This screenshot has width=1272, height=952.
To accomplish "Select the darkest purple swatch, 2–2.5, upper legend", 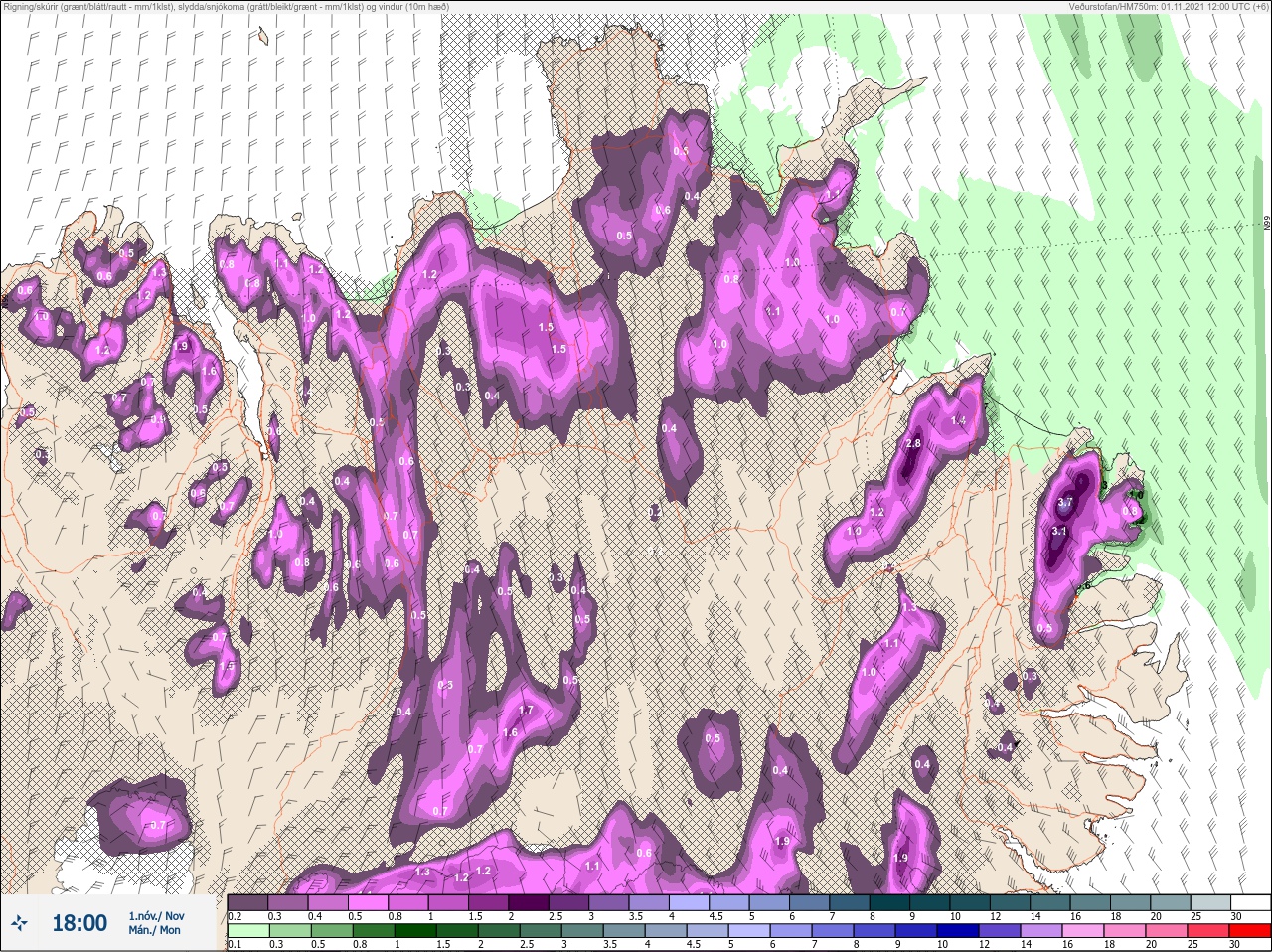I will point(530,902).
